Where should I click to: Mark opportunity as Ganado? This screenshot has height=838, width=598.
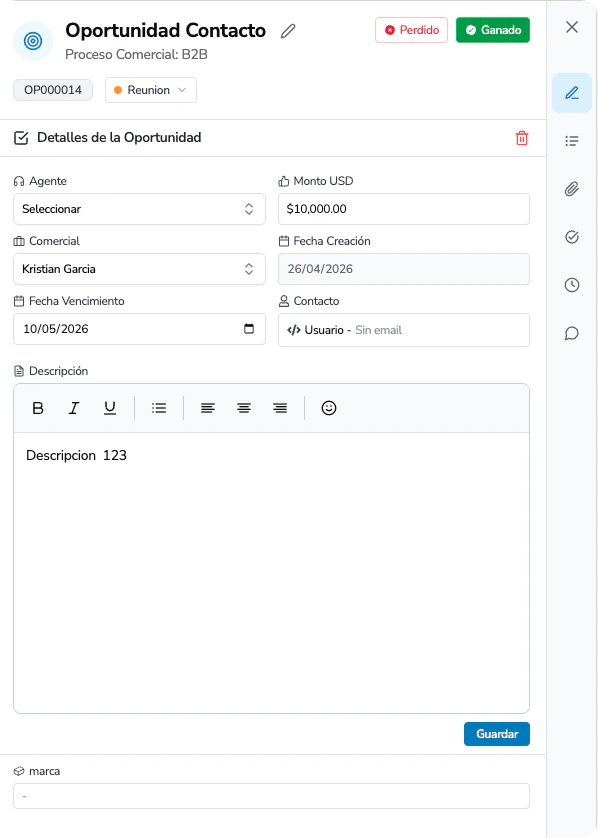[493, 30]
